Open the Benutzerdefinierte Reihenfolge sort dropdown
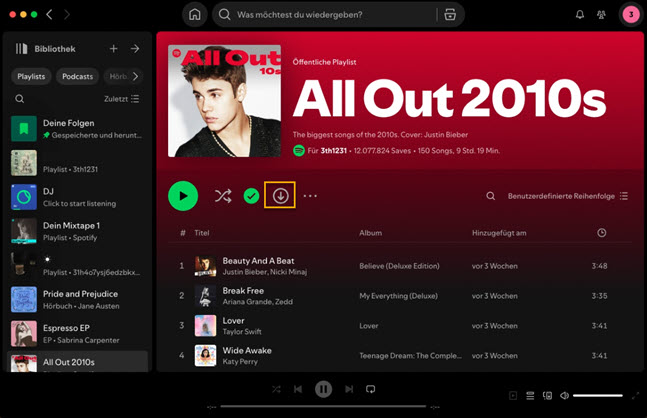Screen dimensions: 647x418 (x=568, y=197)
